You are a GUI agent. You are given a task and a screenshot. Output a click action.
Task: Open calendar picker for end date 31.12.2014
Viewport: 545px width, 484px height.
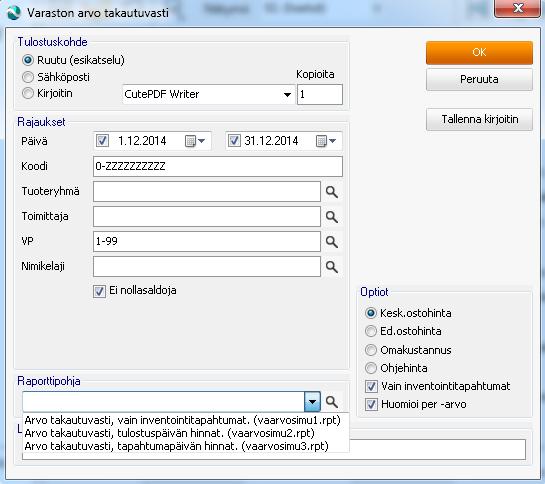326,141
